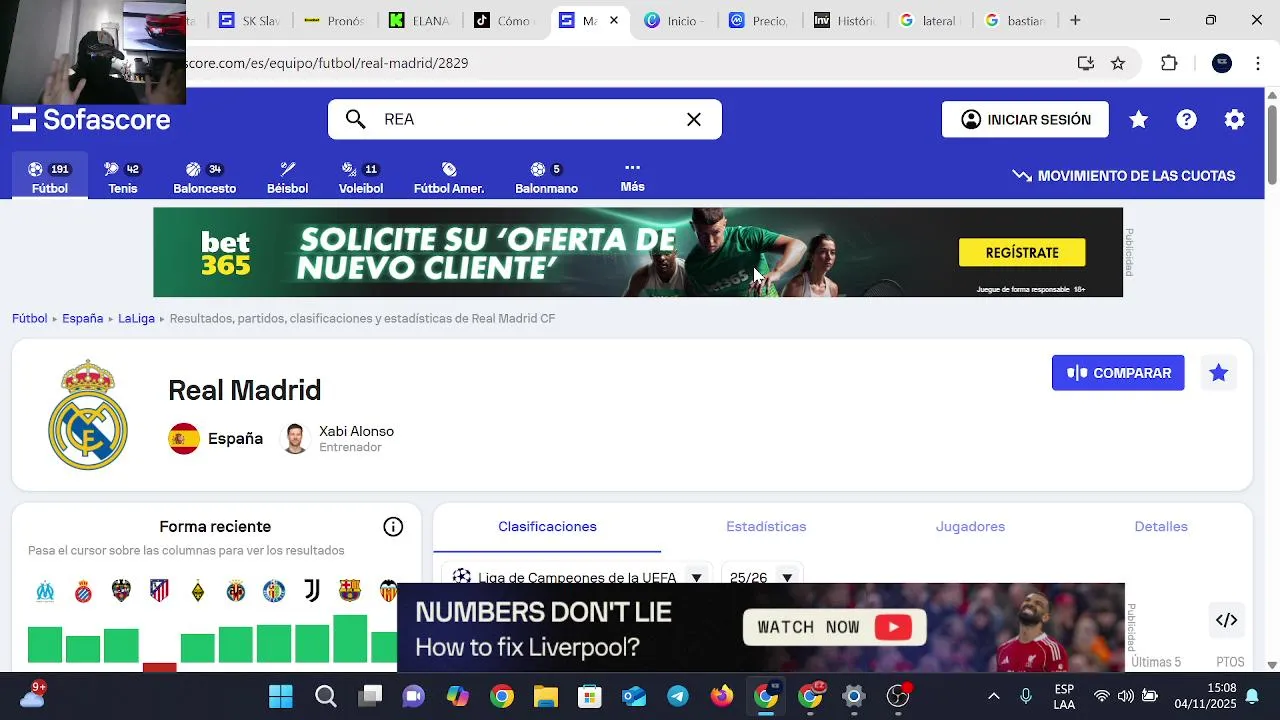Focus the Sofascore search input

525,119
